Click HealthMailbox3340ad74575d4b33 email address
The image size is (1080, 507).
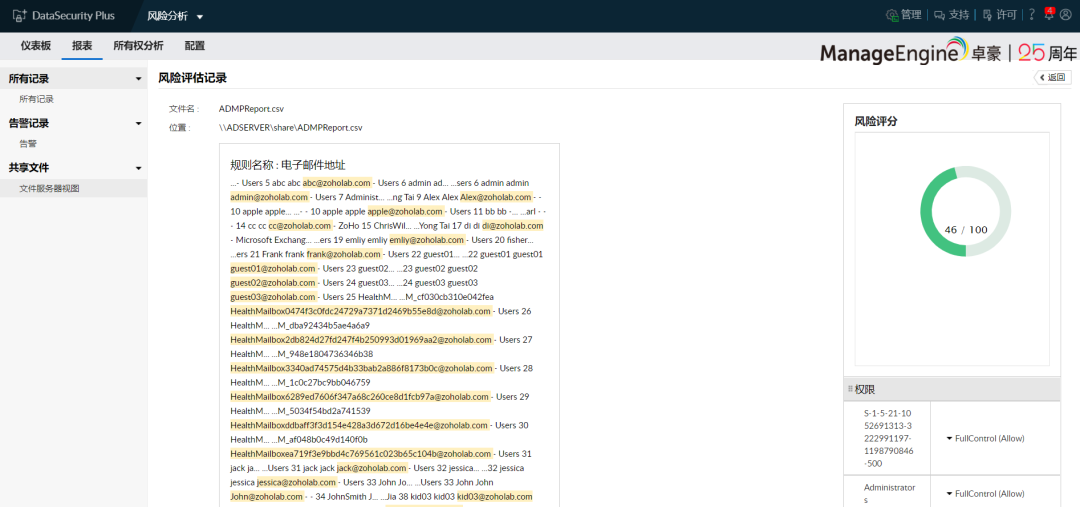(362, 369)
